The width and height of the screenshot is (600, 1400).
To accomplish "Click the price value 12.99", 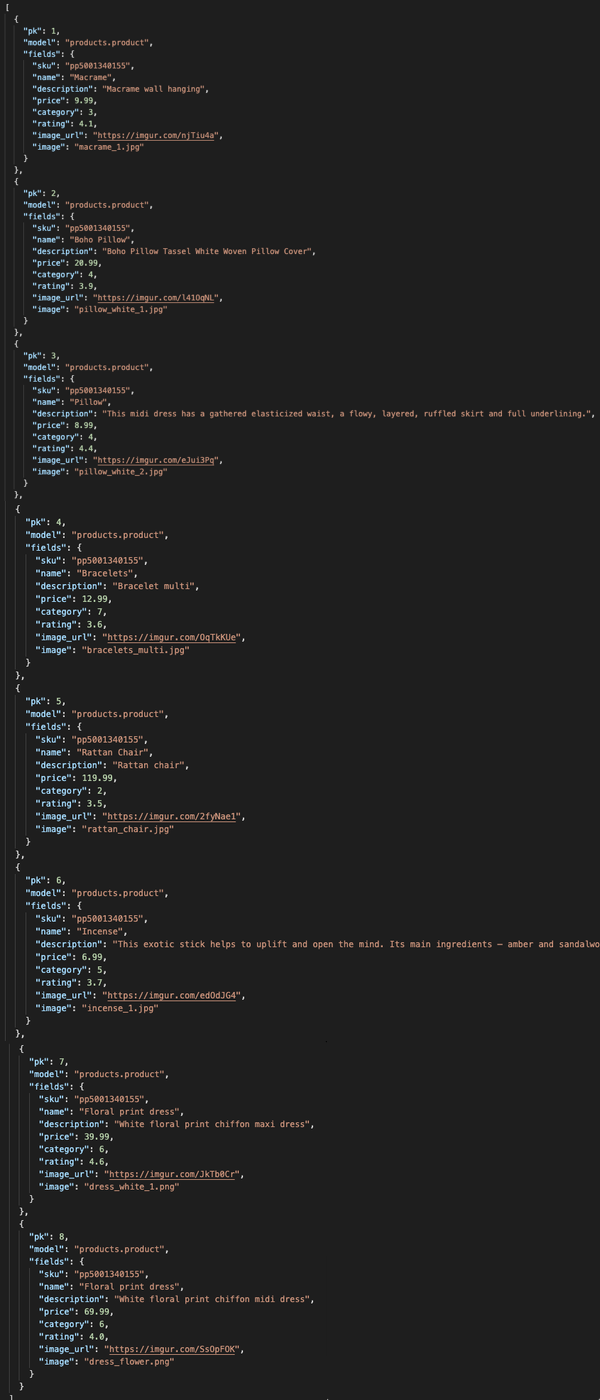I will pos(96,599).
